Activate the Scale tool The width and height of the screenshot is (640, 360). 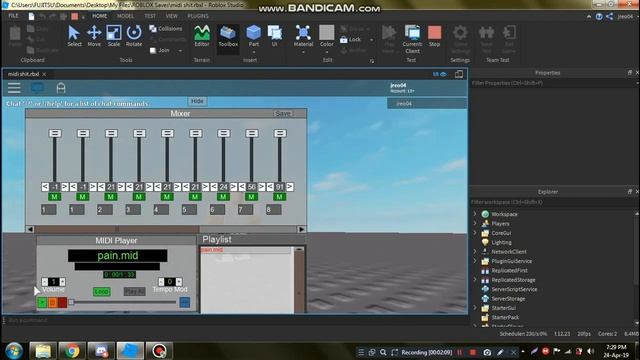(113, 36)
